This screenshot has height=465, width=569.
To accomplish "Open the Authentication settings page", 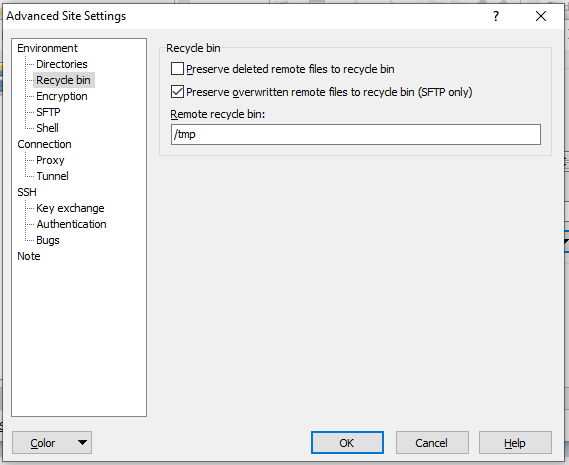I will point(71,224).
